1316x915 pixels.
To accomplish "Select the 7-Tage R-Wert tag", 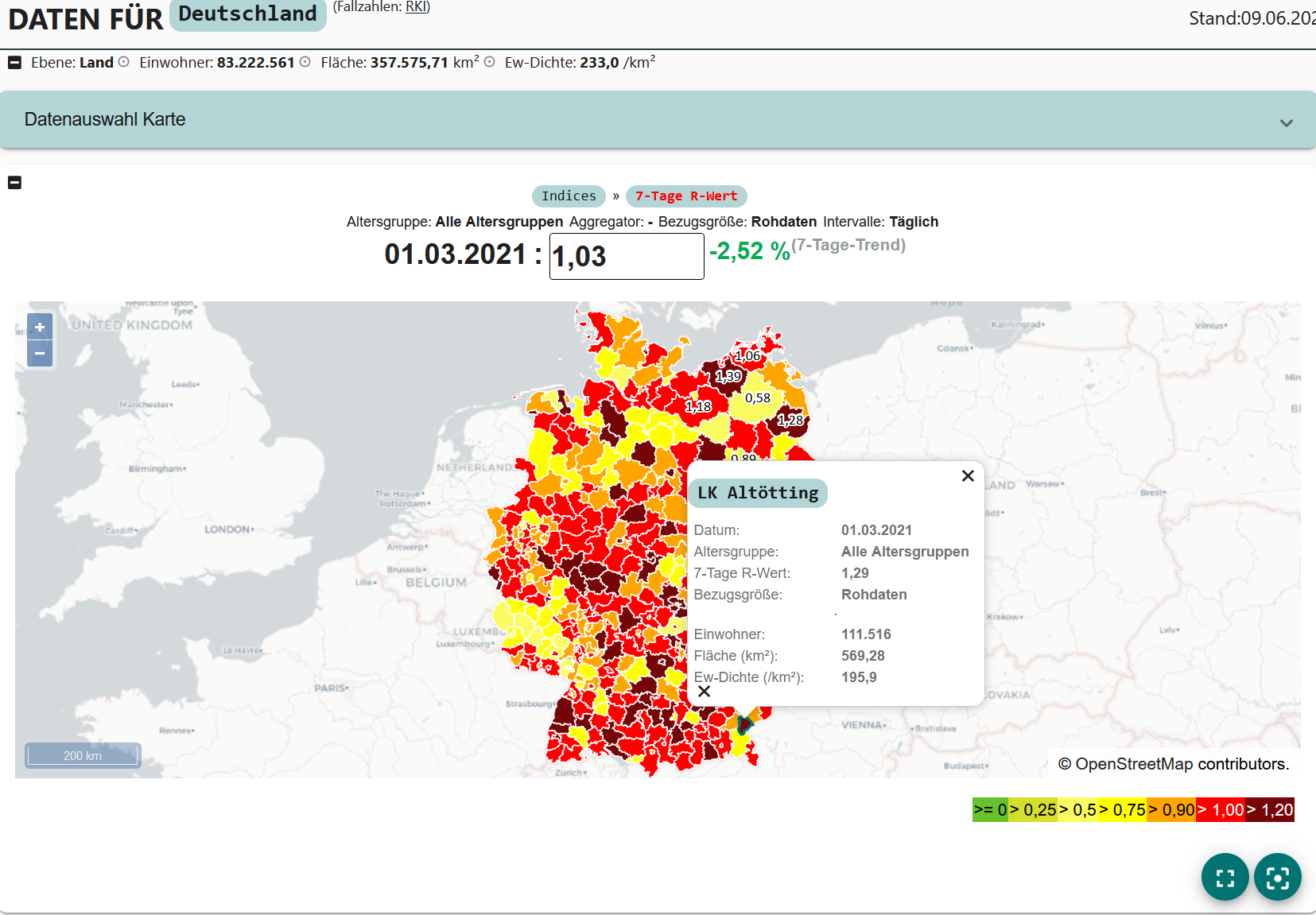I will (686, 196).
